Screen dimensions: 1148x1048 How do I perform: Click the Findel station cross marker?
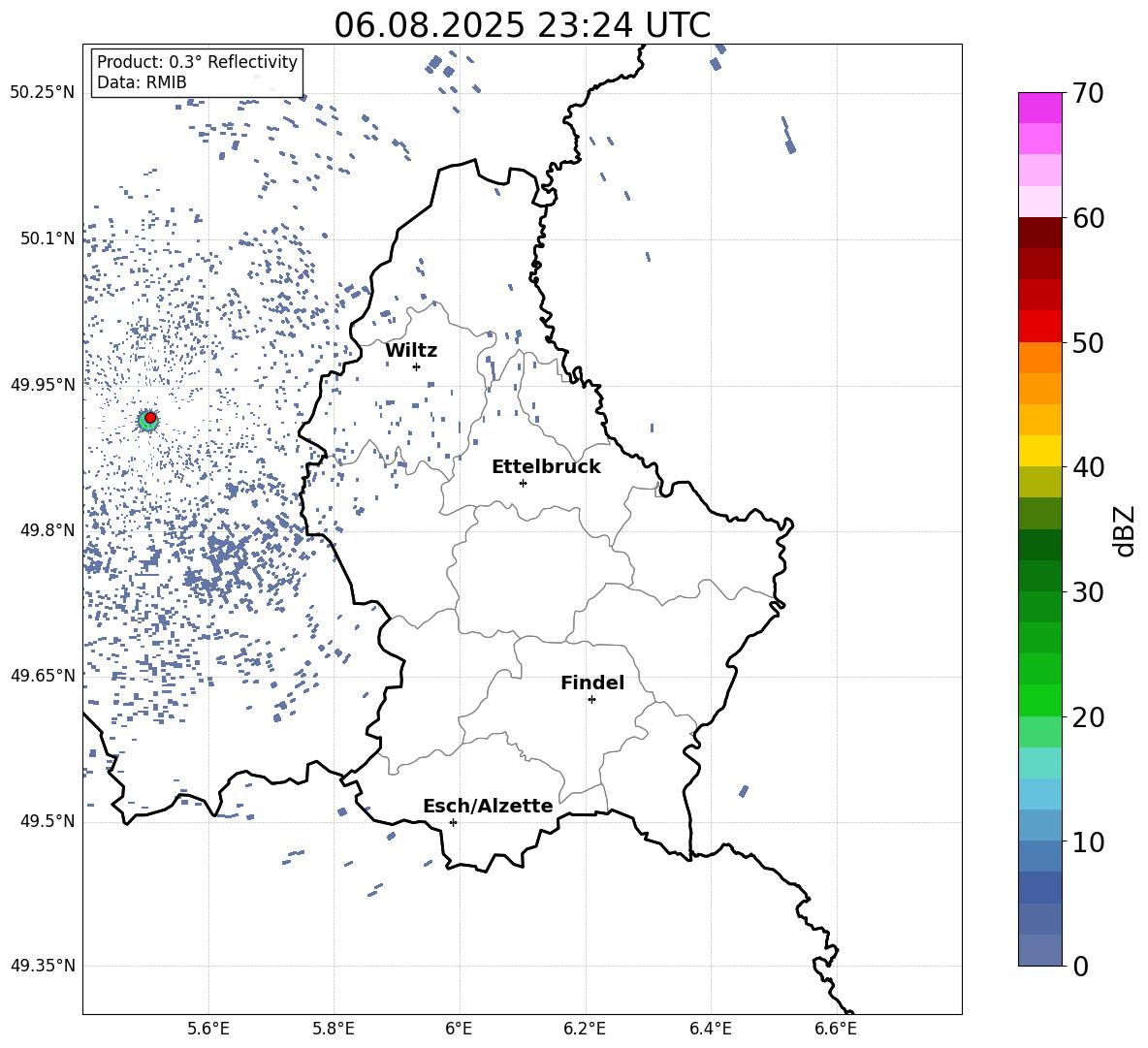(x=591, y=700)
